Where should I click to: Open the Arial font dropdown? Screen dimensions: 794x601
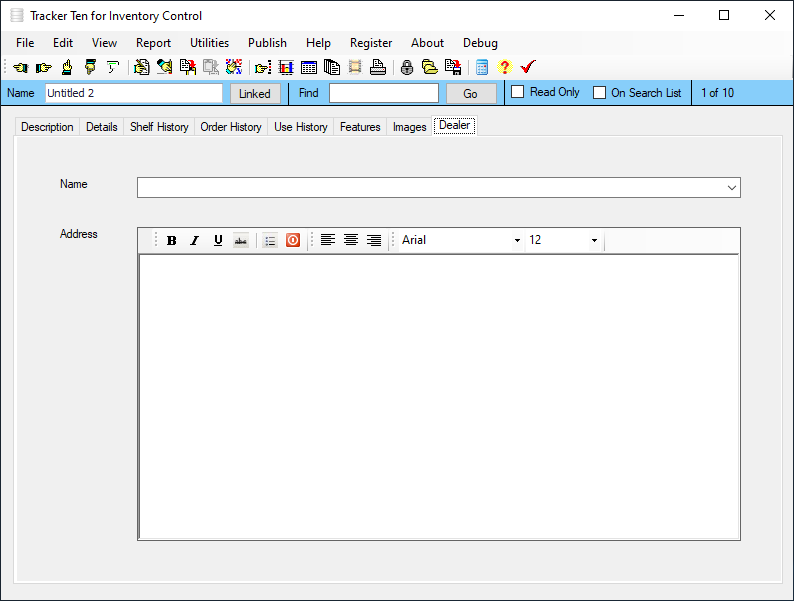(x=517, y=241)
